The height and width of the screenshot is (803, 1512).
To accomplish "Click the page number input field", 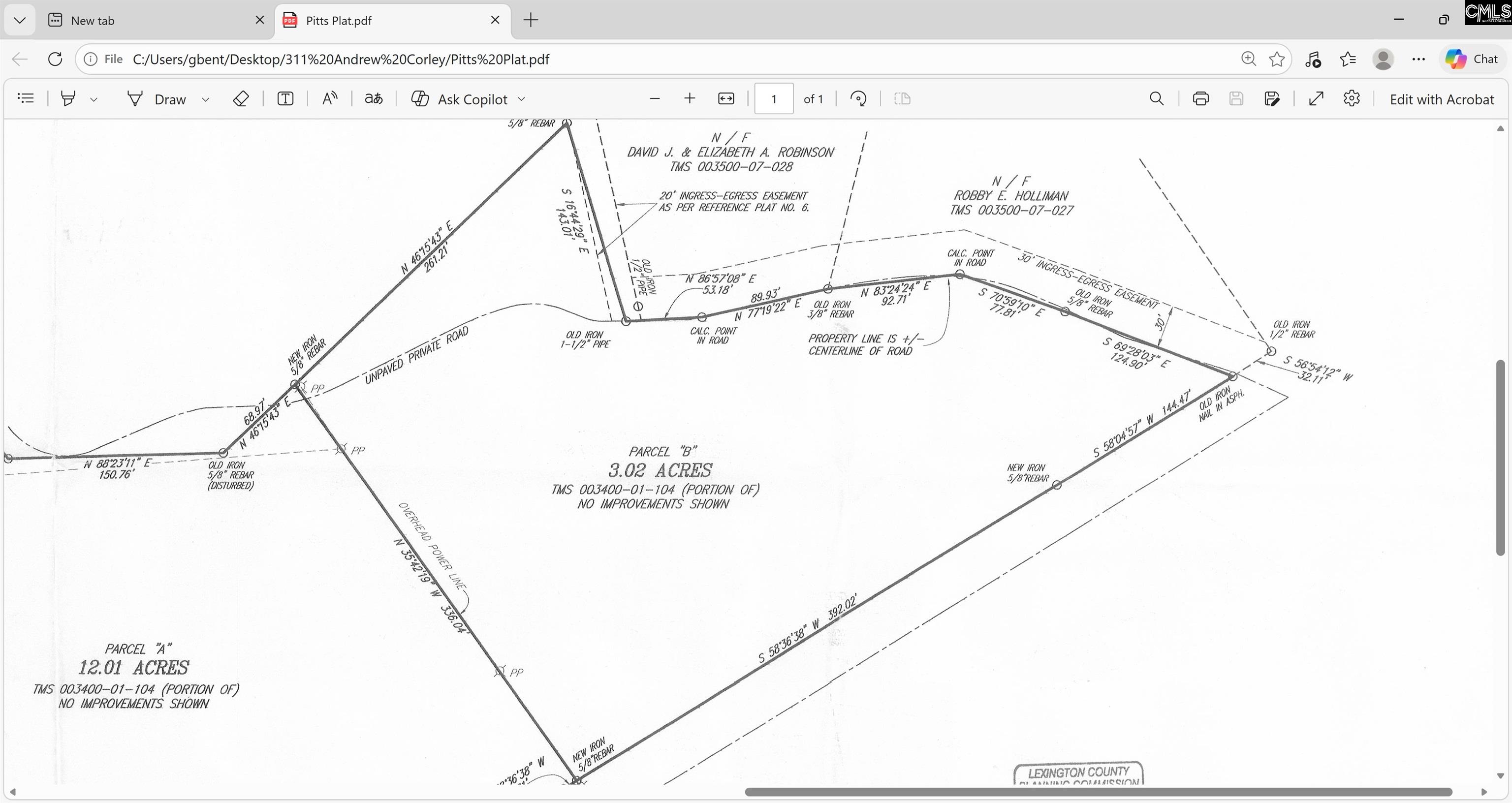I will [x=774, y=98].
